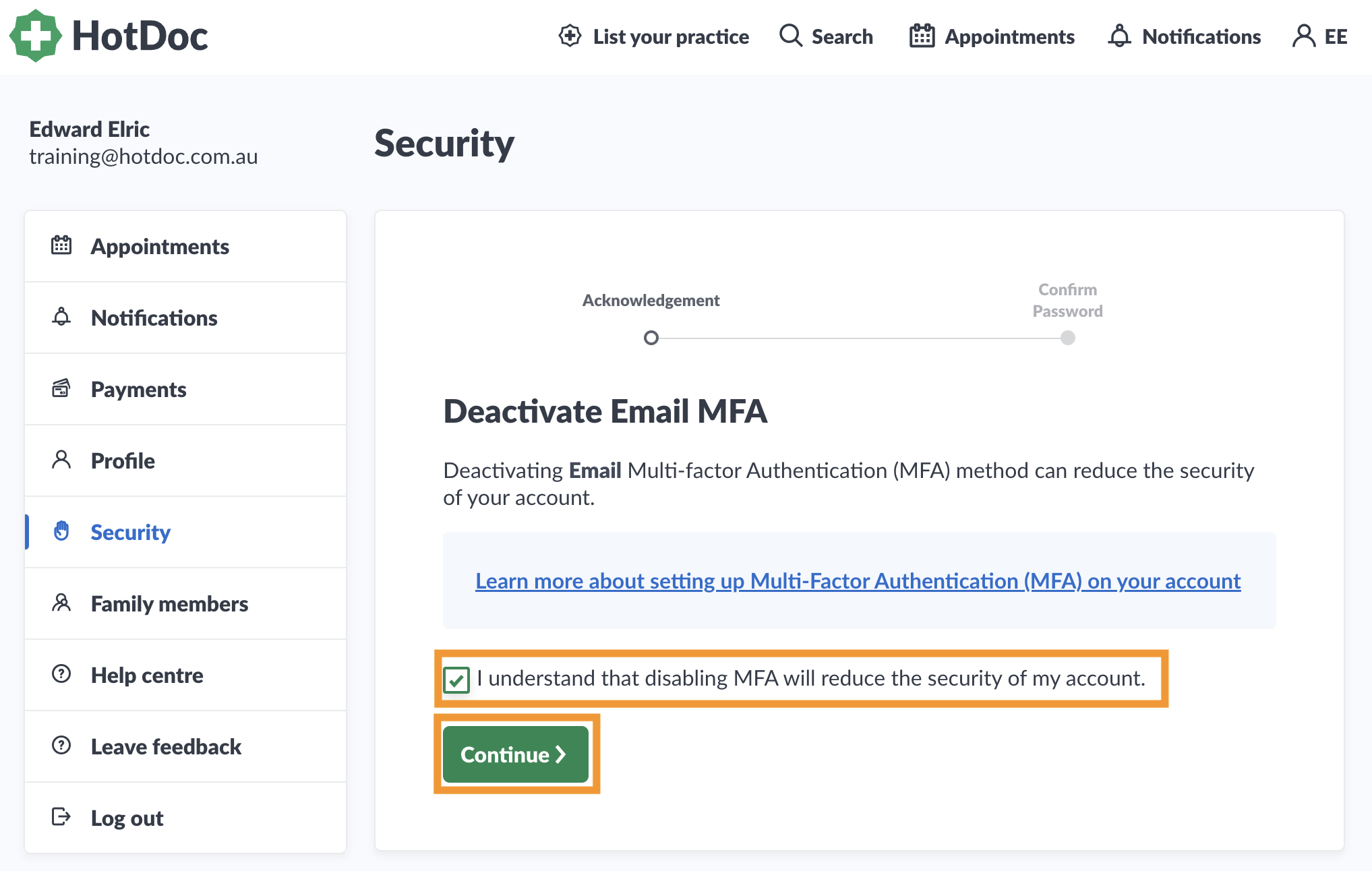This screenshot has height=871, width=1372.
Task: Click the Security page title
Action: [444, 144]
